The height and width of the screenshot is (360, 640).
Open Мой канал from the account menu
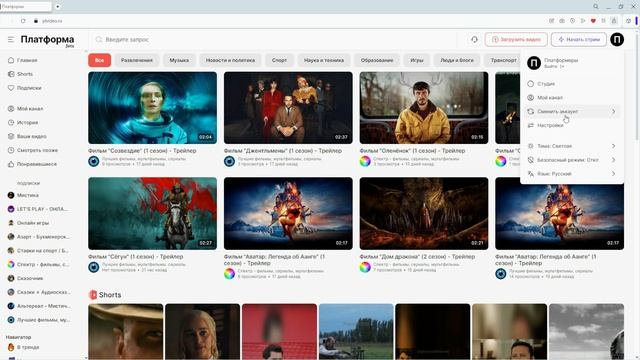pos(572,98)
